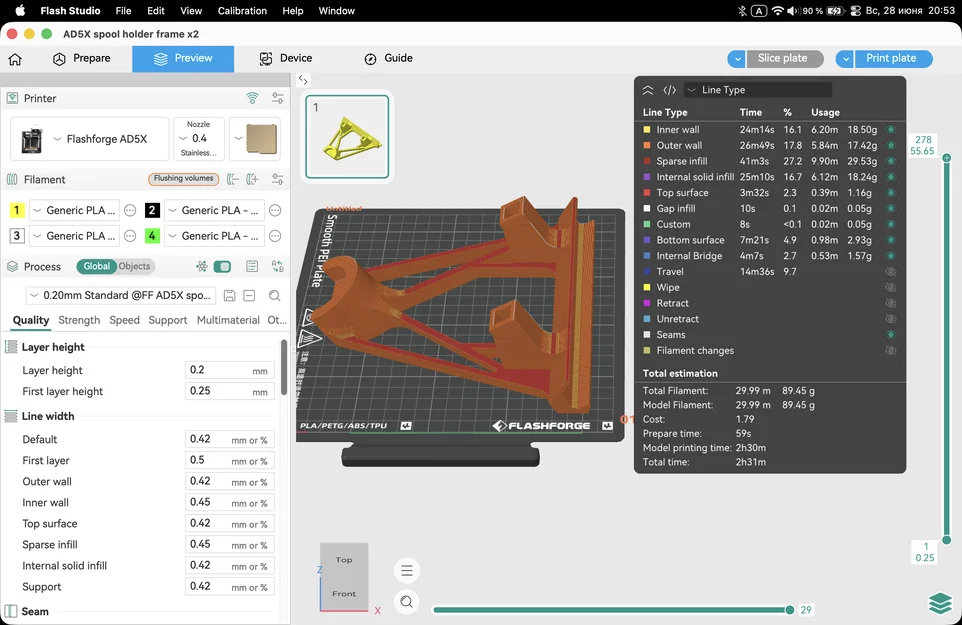Show Retract markers visibility
Screen dimensions: 962x625
point(891,303)
